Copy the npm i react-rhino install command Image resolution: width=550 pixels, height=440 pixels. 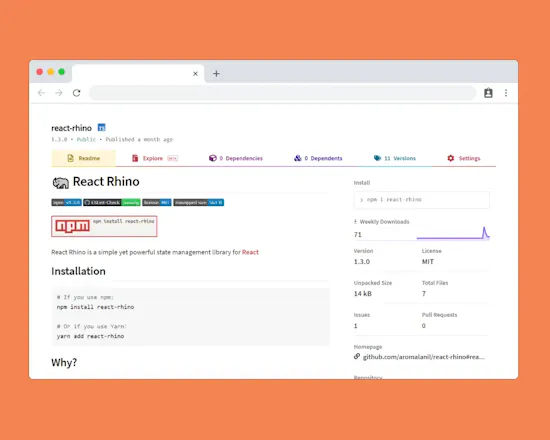422,200
